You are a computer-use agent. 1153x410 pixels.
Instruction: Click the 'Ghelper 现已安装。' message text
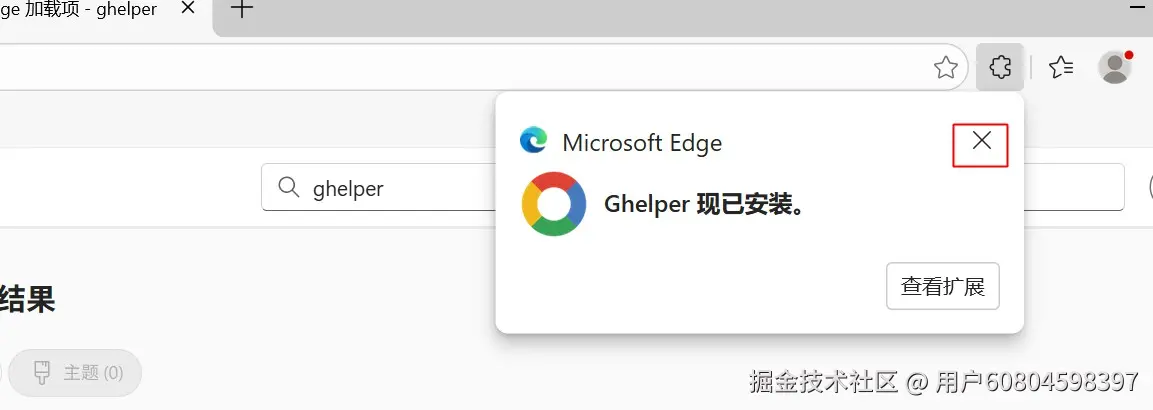point(705,205)
